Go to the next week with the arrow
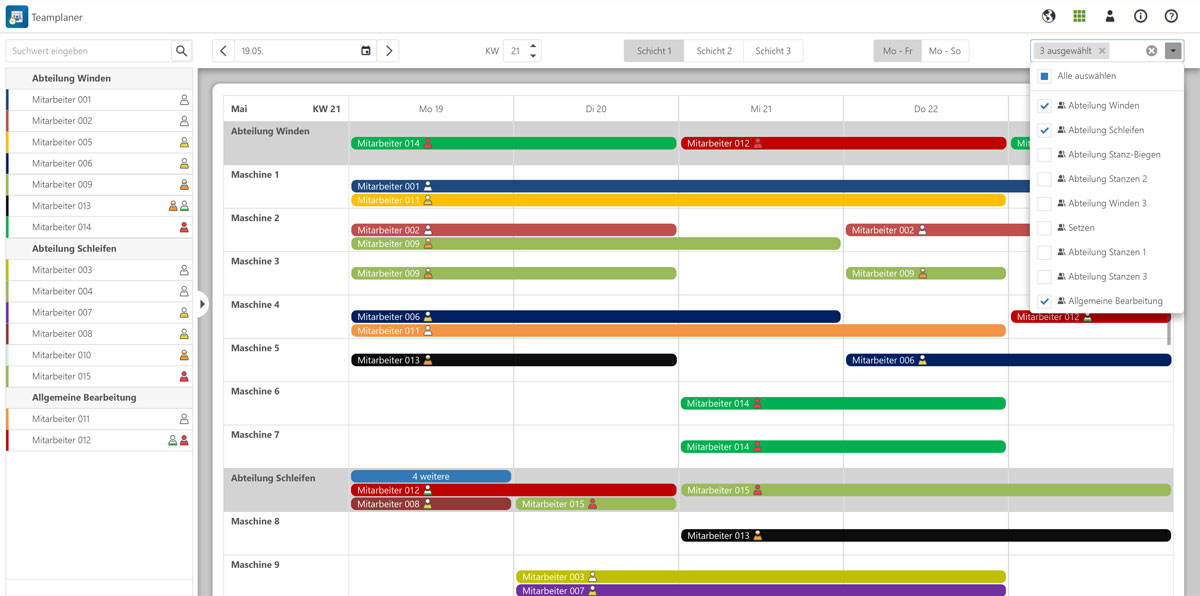The image size is (1200, 596). point(390,51)
